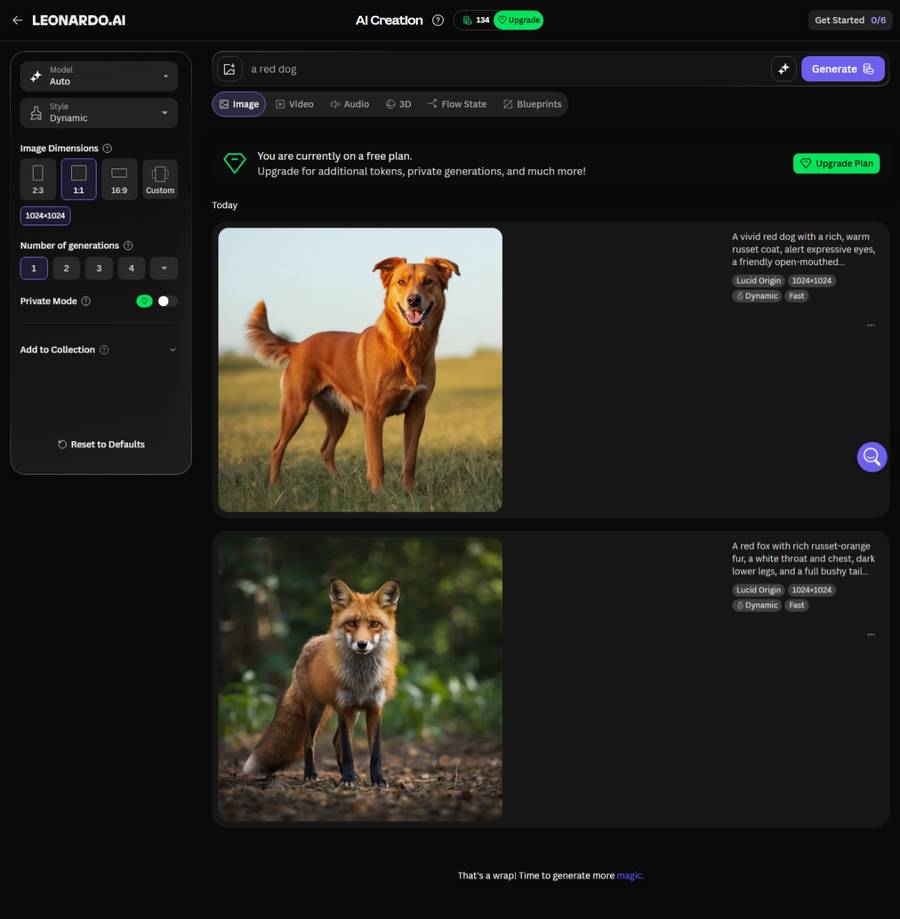Open the Flow State tab

[x=457, y=104]
